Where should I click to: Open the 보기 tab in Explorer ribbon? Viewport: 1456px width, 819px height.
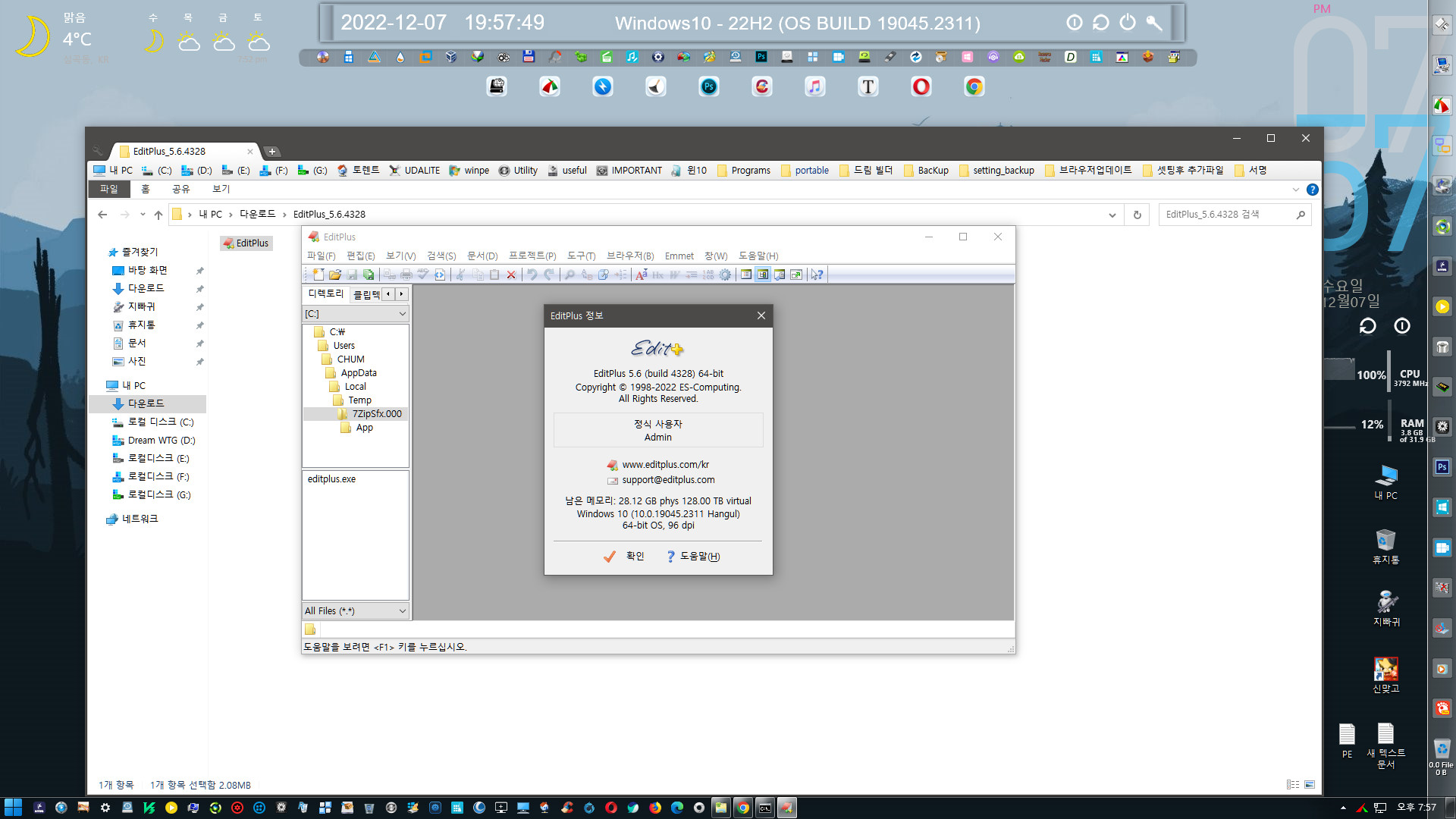[221, 190]
